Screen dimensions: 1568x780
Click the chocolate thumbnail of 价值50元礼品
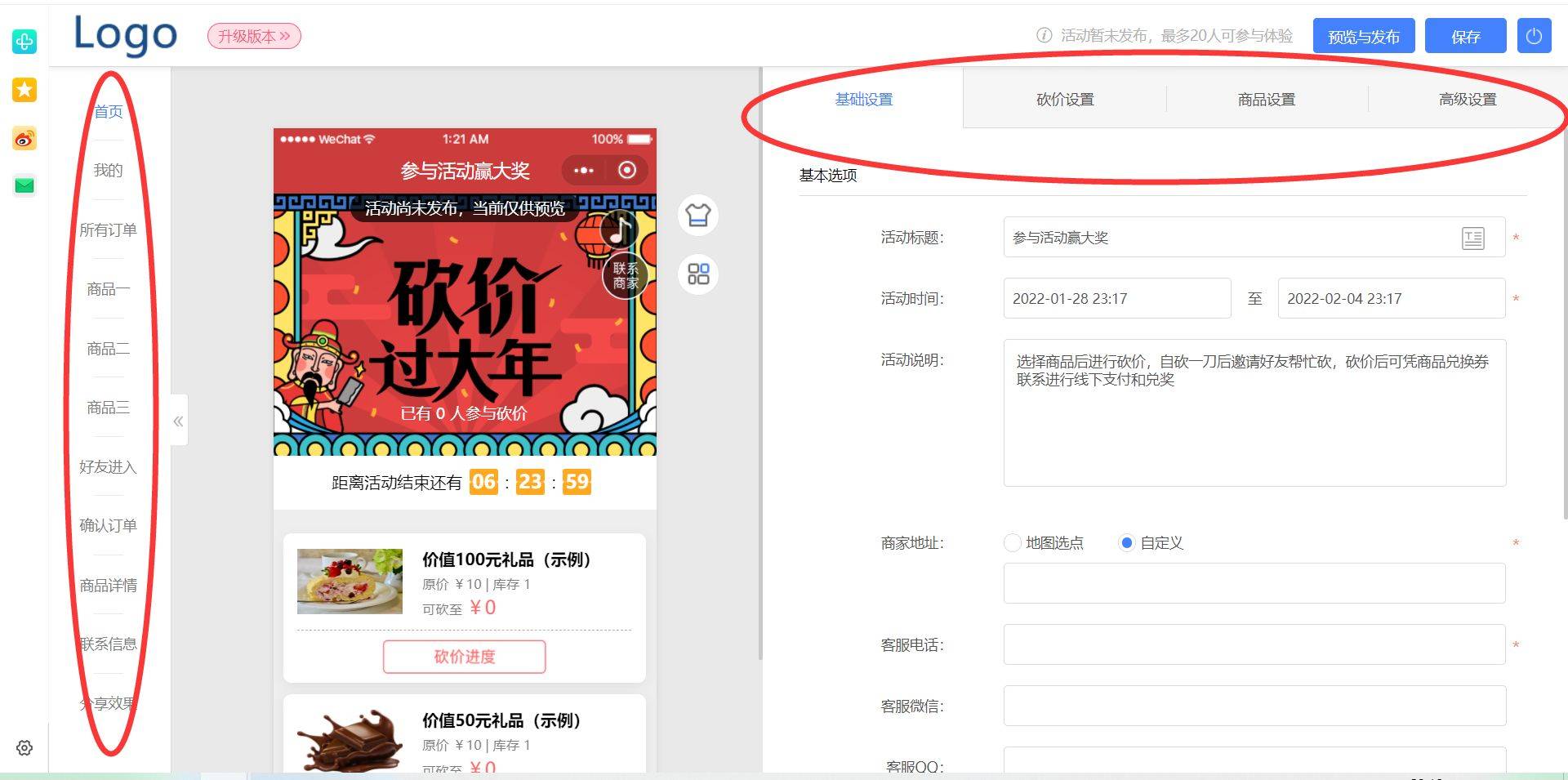(x=350, y=741)
